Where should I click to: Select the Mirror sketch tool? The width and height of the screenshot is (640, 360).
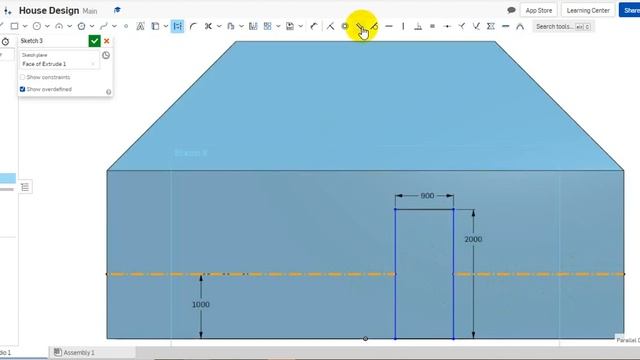coord(253,26)
